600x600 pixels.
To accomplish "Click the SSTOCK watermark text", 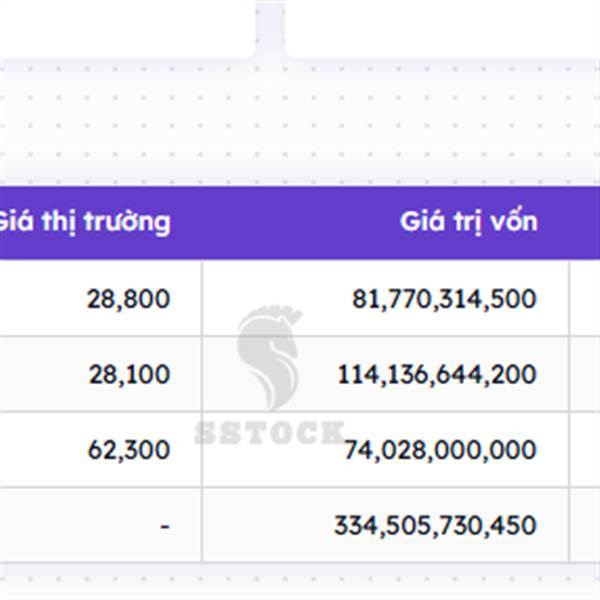I will point(270,432).
